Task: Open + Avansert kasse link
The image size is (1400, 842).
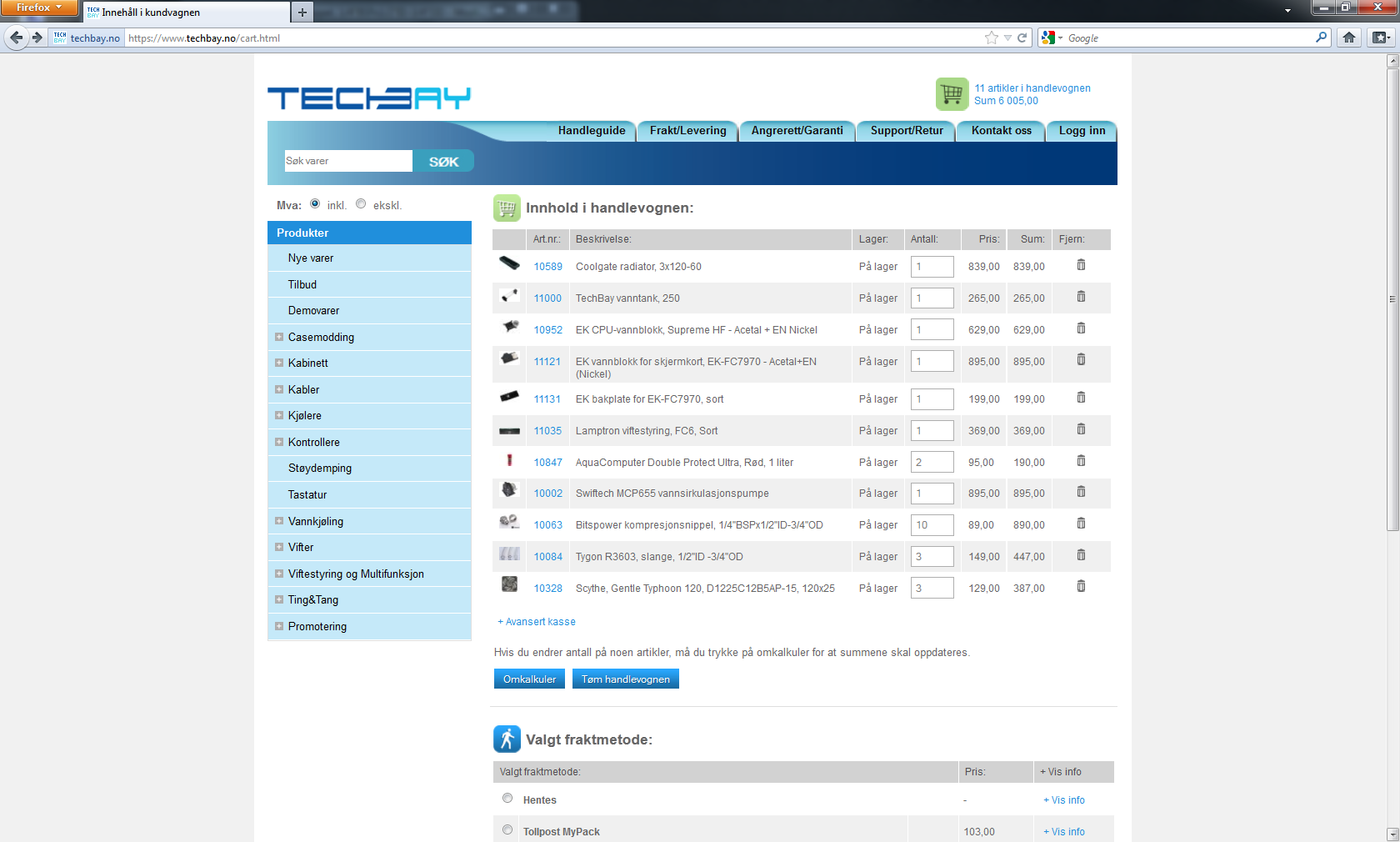Action: coord(537,622)
